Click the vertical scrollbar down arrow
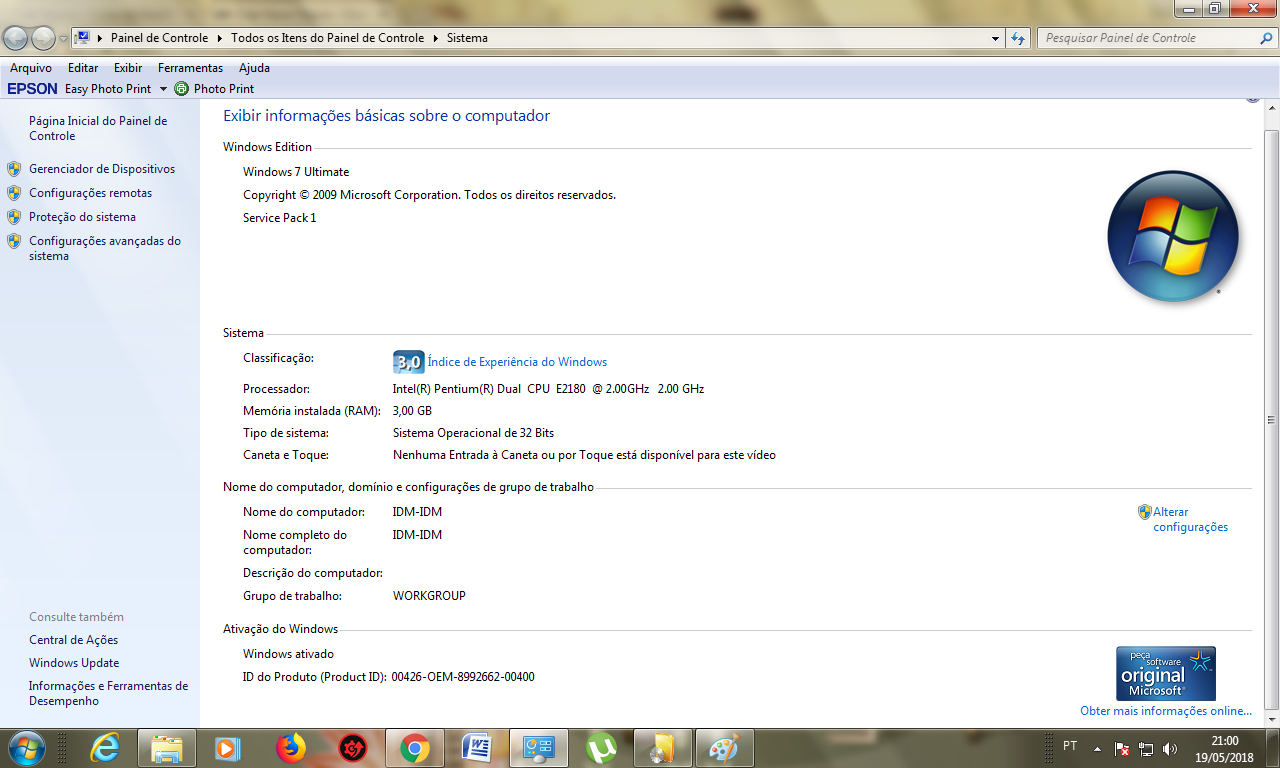Viewport: 1280px width, 768px height. (1272, 719)
